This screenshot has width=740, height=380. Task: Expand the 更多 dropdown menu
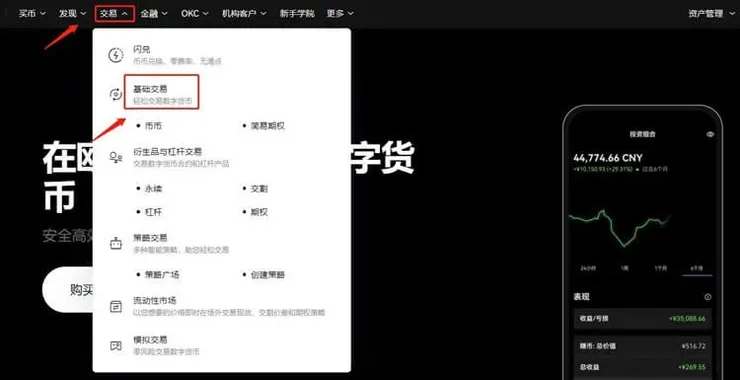pyautogui.click(x=340, y=14)
